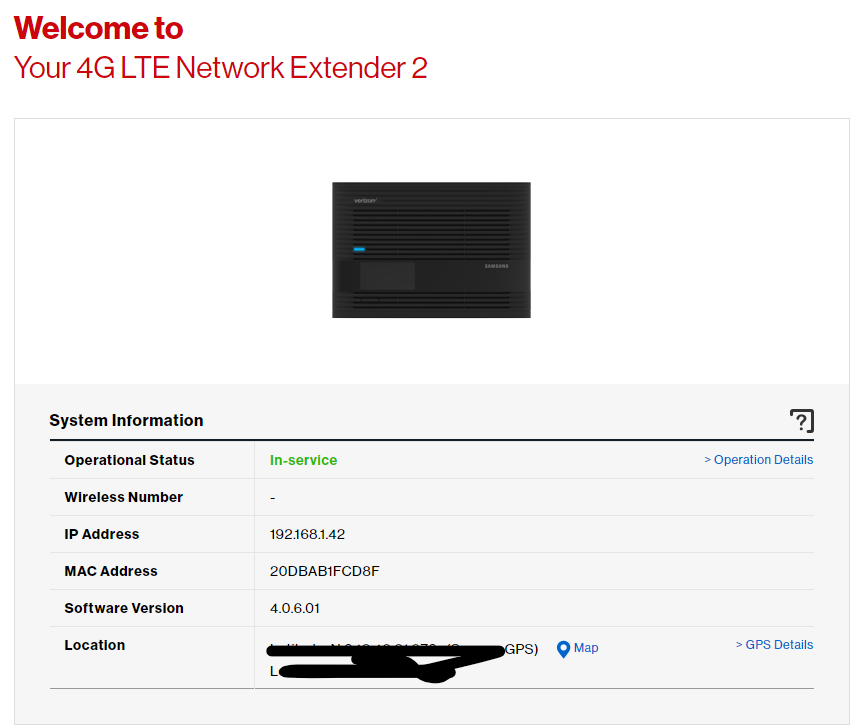Screen dimensions: 864x728
Task: Click the Software Version label
Action: pos(124,608)
